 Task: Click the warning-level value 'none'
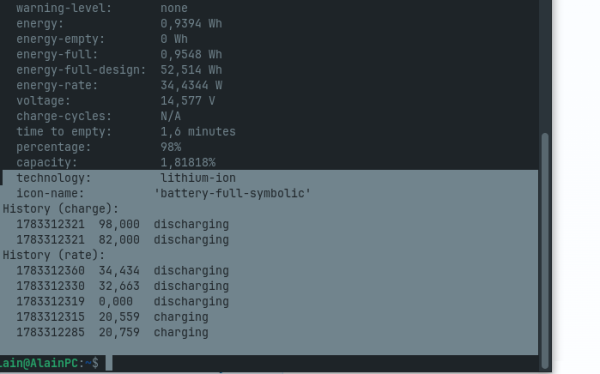coord(174,8)
